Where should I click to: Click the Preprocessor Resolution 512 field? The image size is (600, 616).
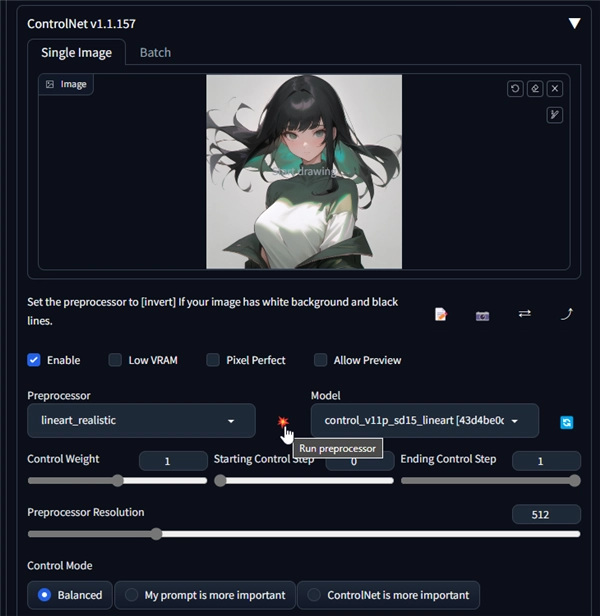[x=546, y=514]
